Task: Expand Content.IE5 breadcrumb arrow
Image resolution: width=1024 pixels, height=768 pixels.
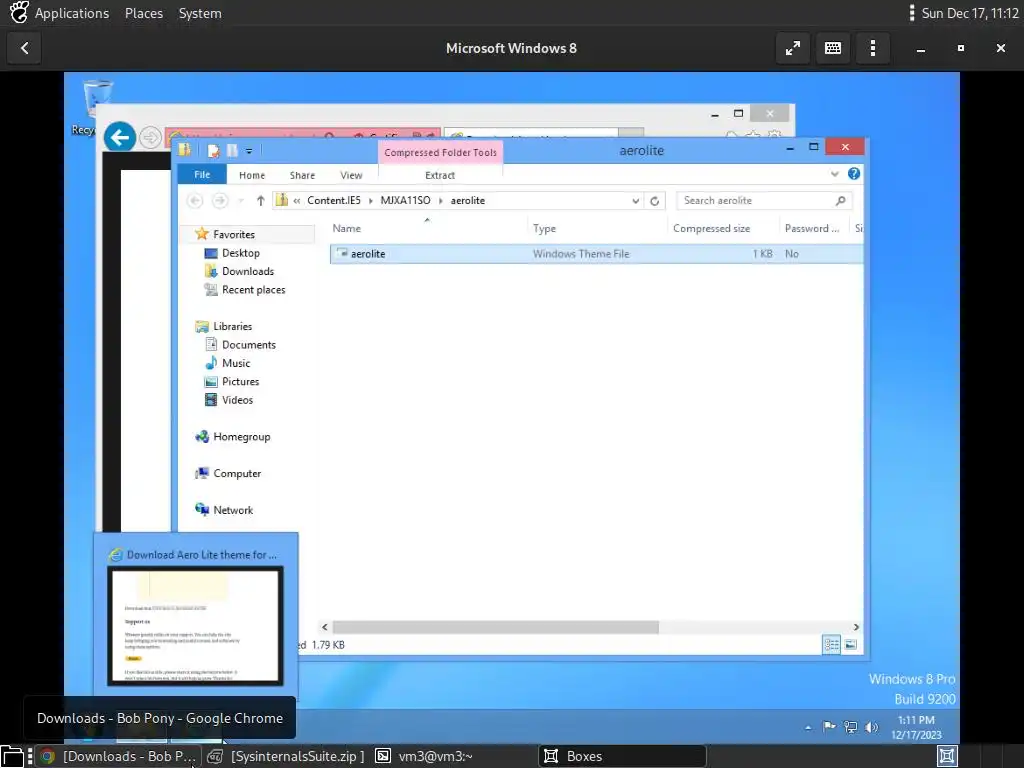Action: click(x=370, y=200)
